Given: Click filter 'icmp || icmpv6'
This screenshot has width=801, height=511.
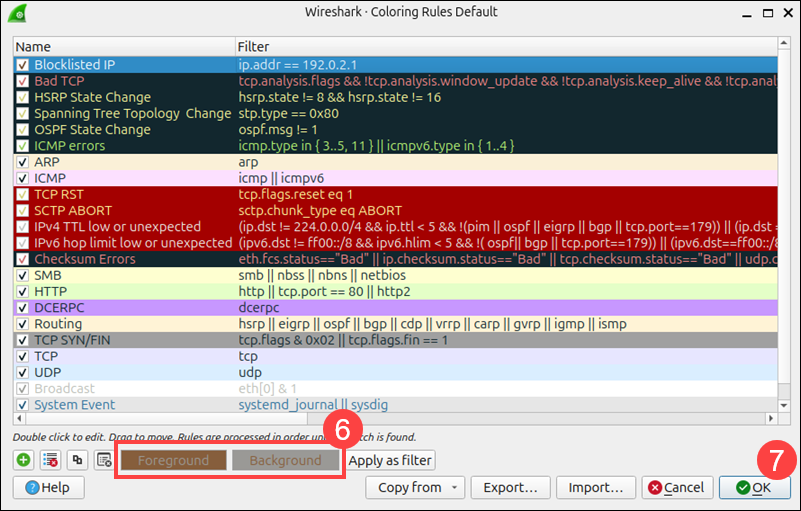Looking at the screenshot, I should pos(281,178).
